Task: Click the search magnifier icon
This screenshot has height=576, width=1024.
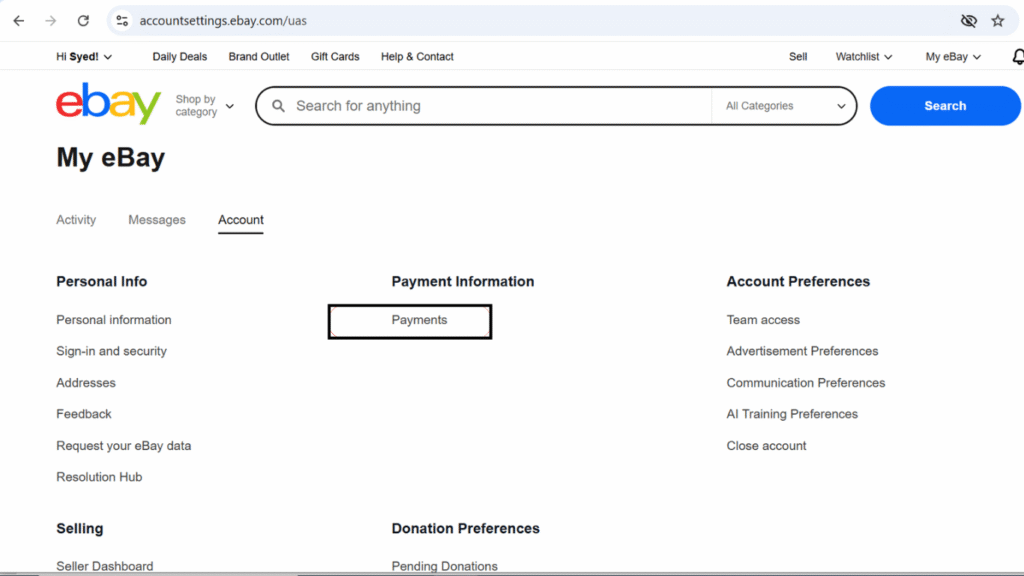Action: (278, 105)
